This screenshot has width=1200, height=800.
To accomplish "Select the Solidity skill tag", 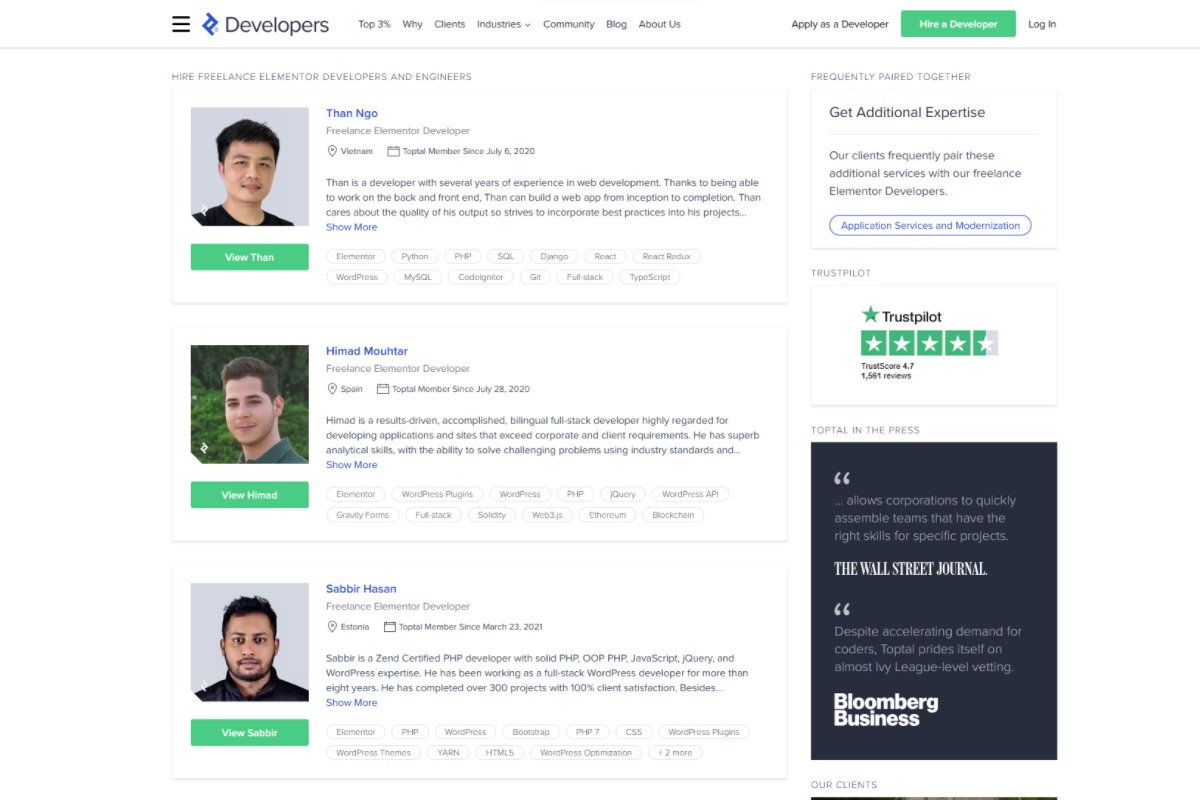I will (x=492, y=515).
